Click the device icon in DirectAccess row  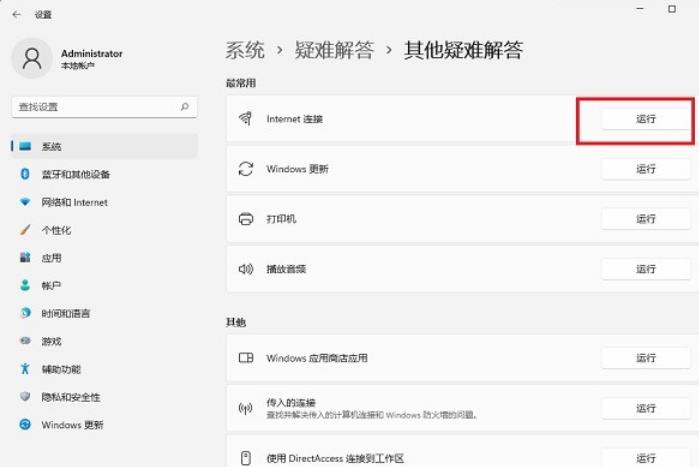[246, 458]
